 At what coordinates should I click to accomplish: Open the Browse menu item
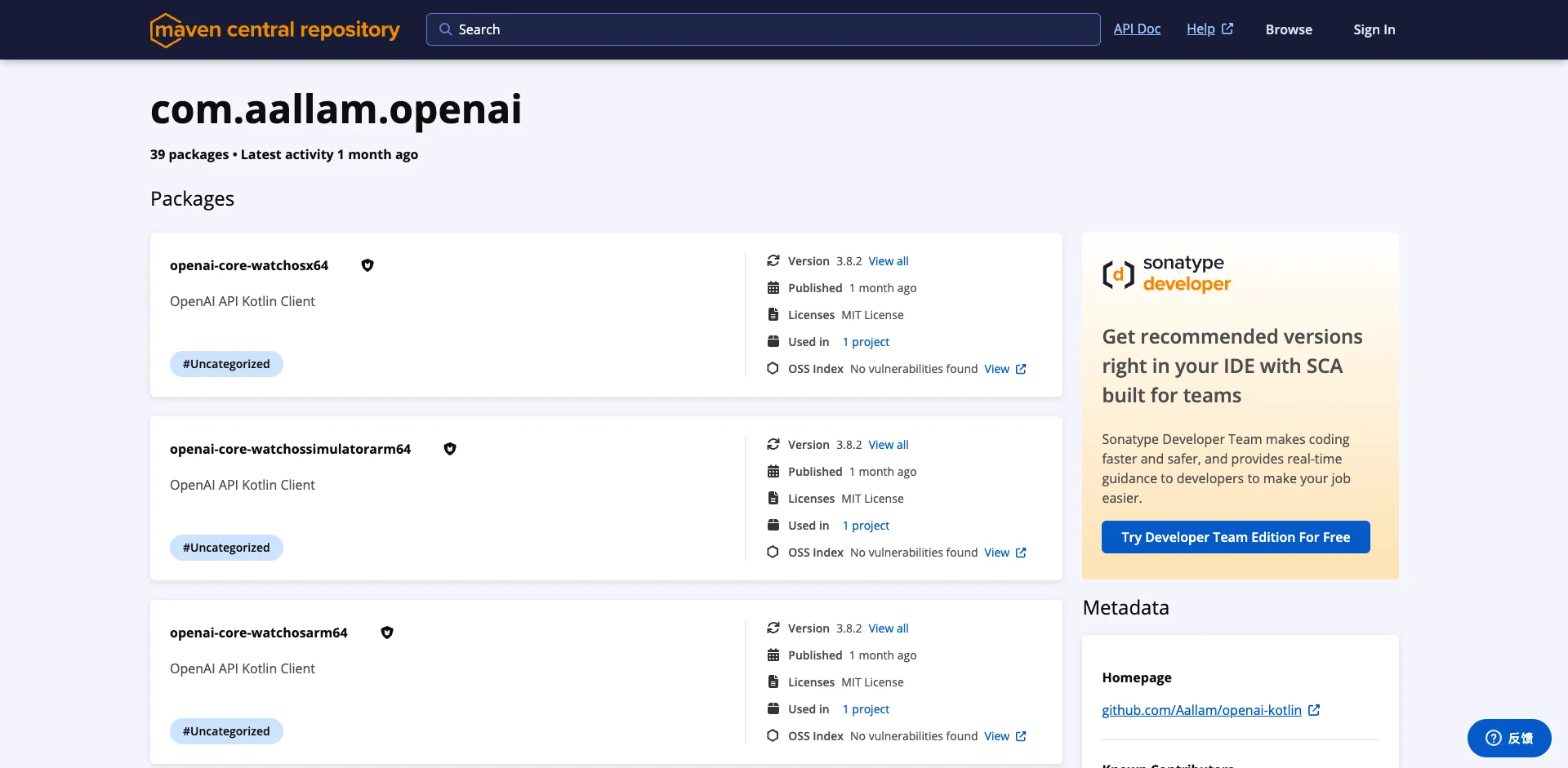click(x=1289, y=29)
